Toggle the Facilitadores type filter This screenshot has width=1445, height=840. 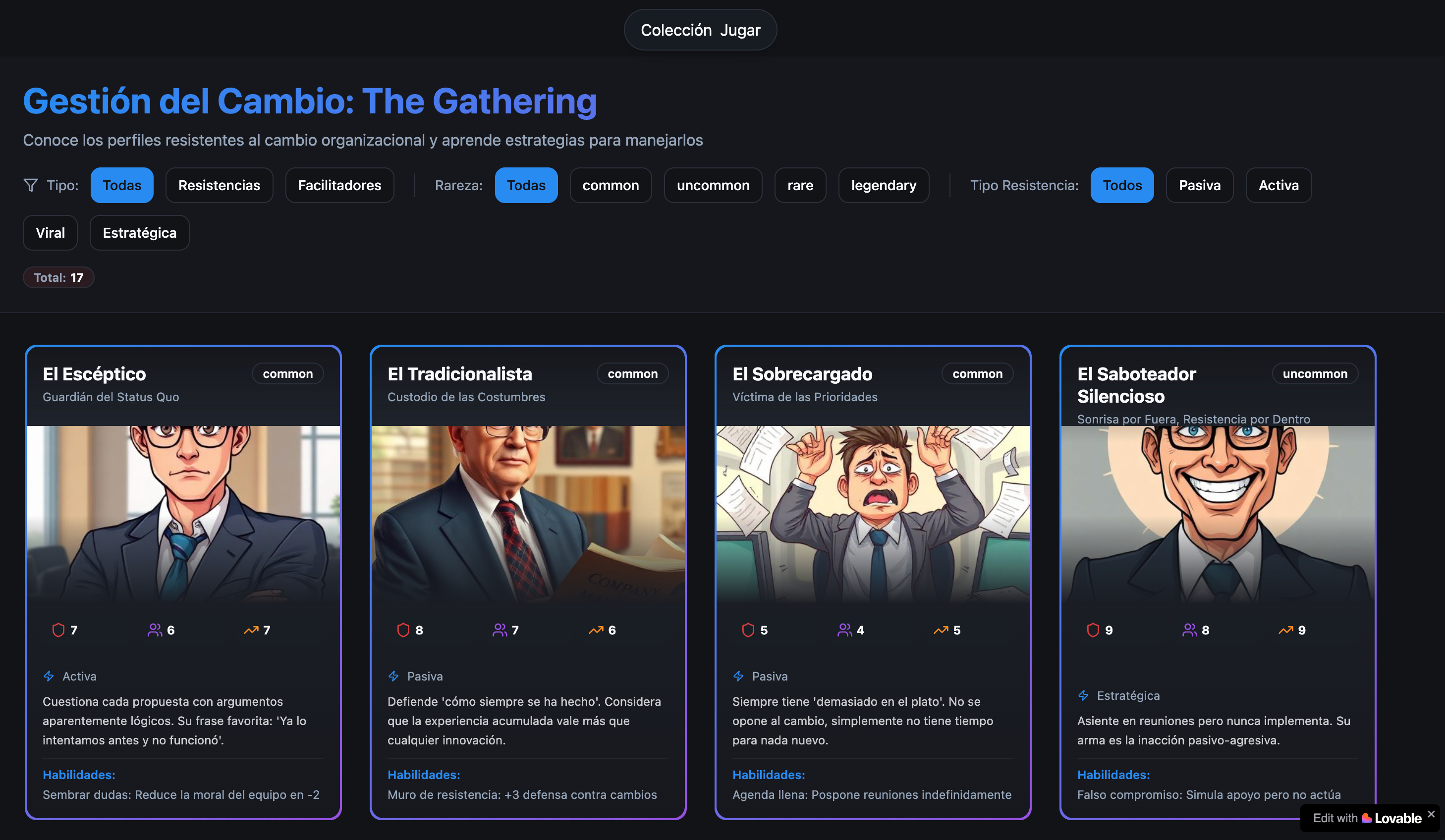[339, 185]
